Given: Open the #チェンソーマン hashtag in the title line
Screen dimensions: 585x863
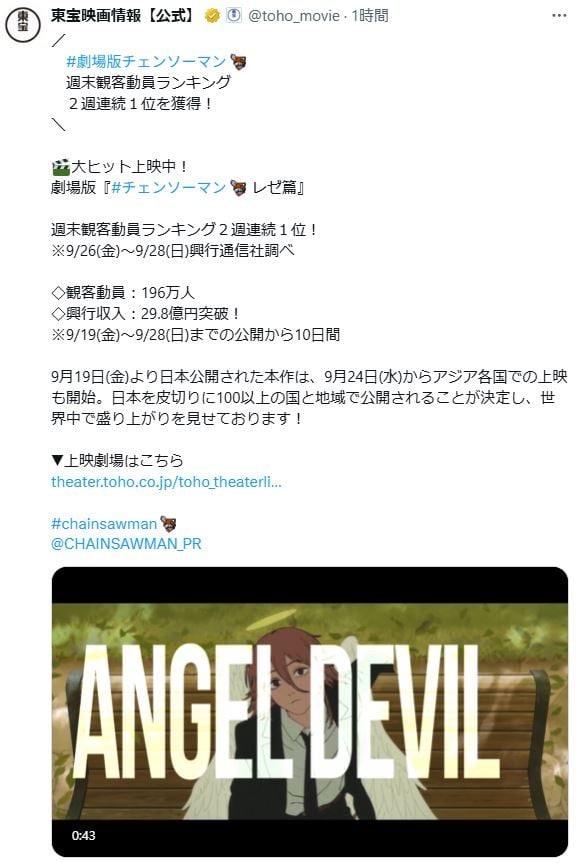Looking at the screenshot, I should (x=168, y=188).
